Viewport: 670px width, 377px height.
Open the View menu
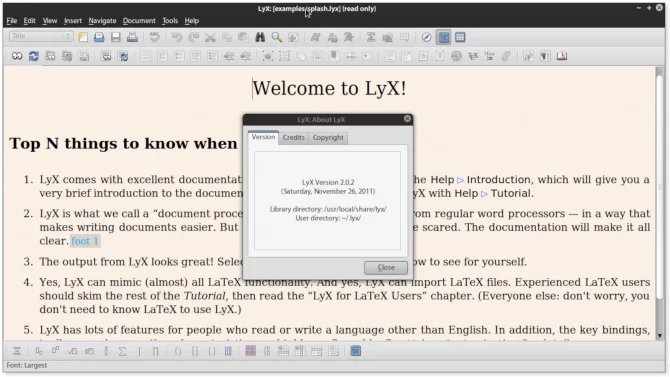(50, 21)
